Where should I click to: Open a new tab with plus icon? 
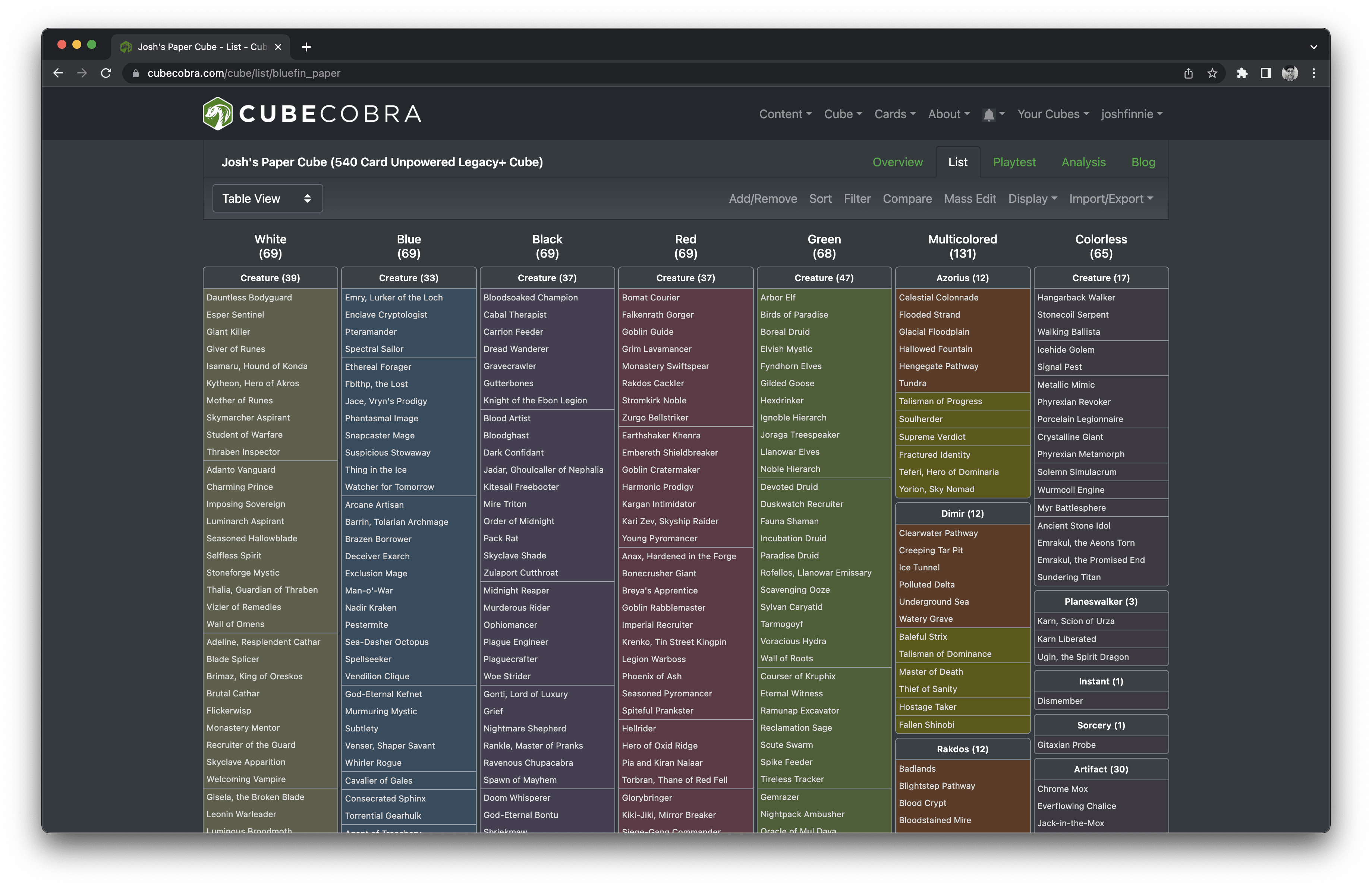click(x=306, y=47)
